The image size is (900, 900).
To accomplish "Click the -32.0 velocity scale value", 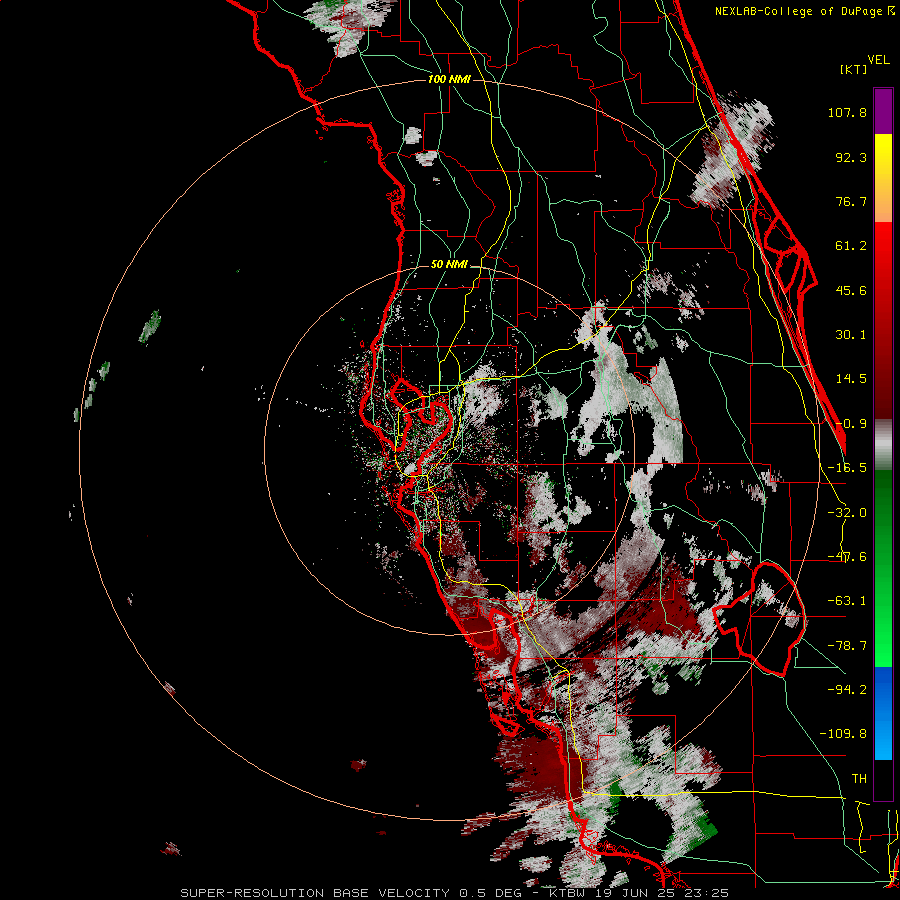I will (x=847, y=513).
